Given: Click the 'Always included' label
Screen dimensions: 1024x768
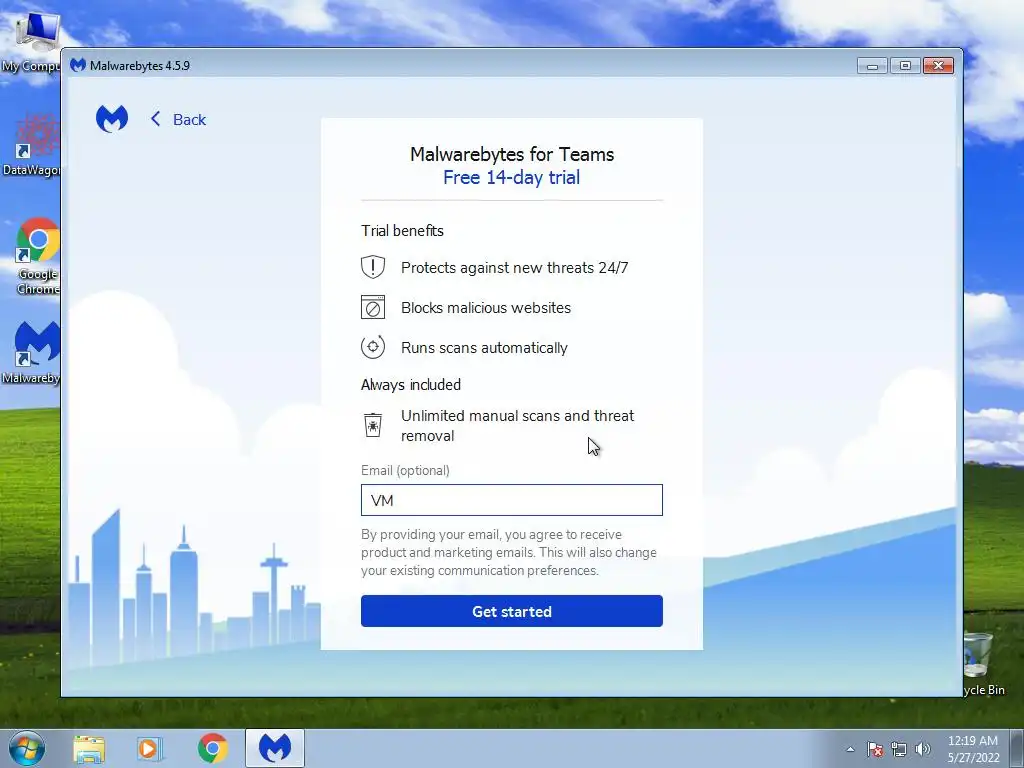Looking at the screenshot, I should (411, 385).
